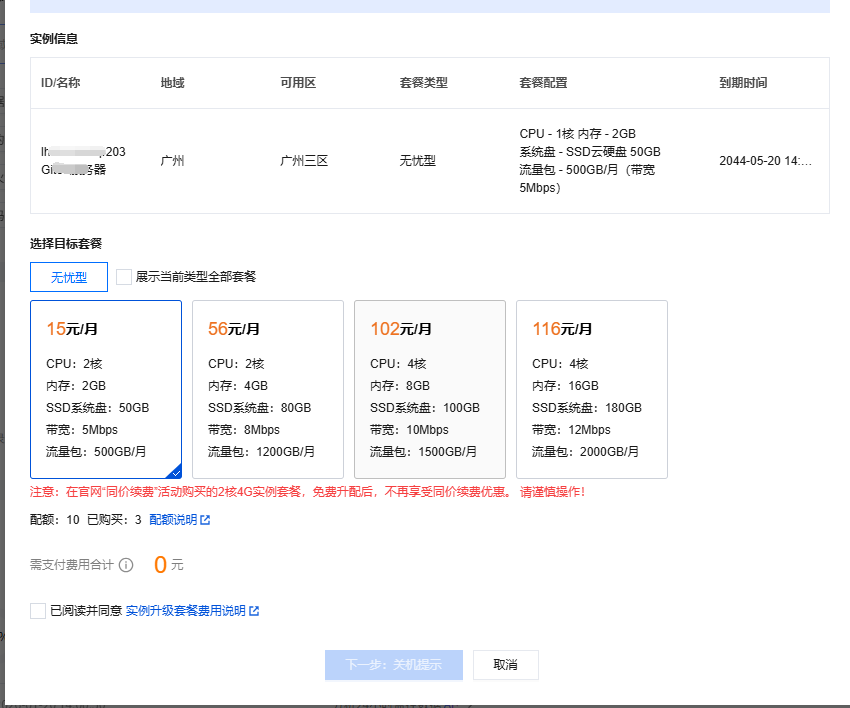Select the 116元/月 package card
This screenshot has height=708, width=850.
tap(592, 389)
